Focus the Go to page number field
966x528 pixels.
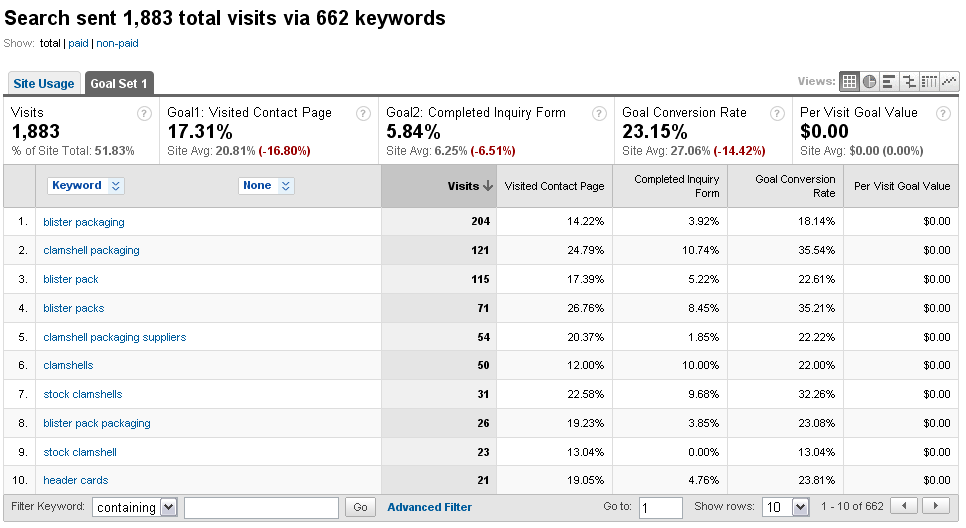(660, 508)
